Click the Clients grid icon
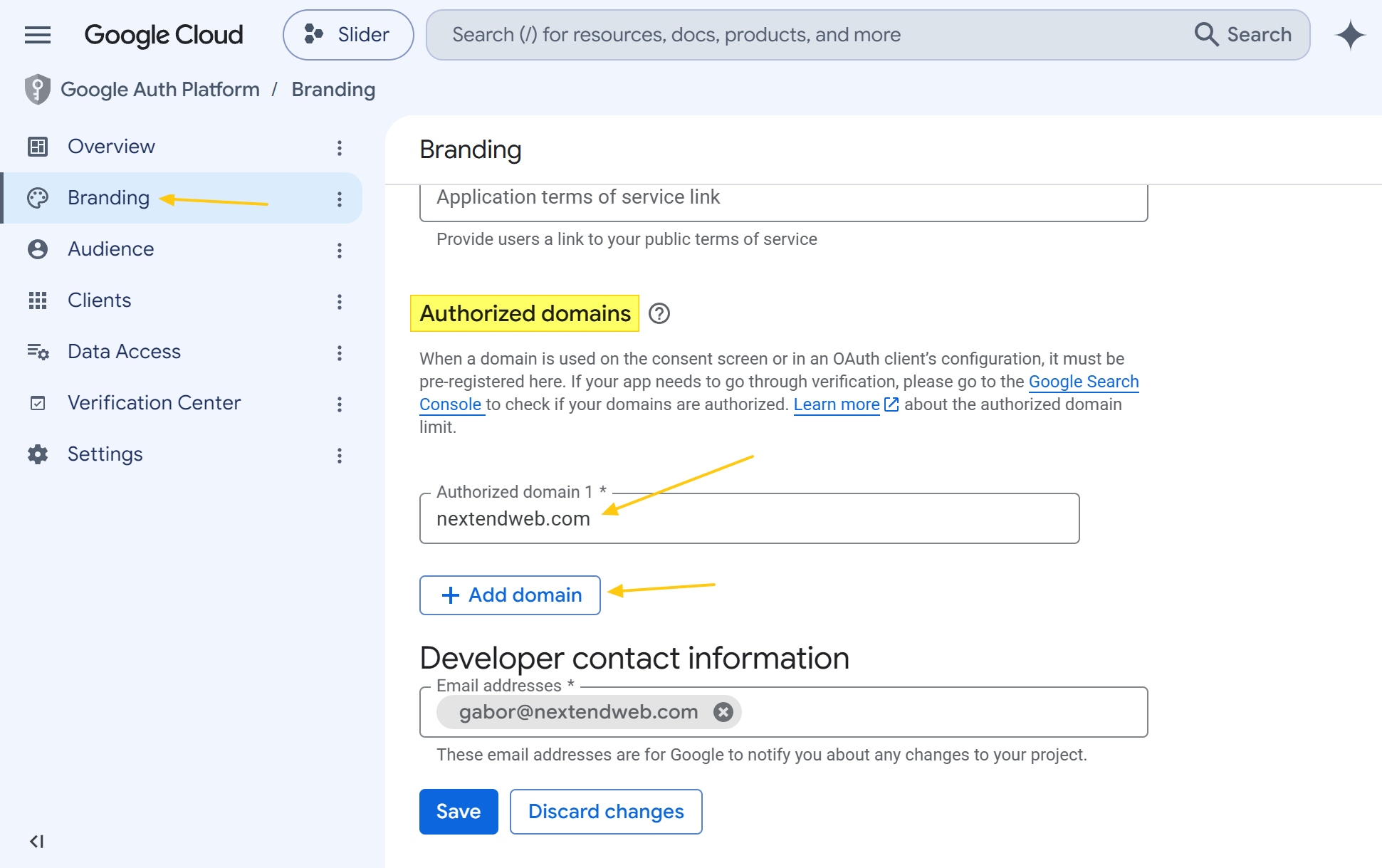The height and width of the screenshot is (868, 1382). 38,300
